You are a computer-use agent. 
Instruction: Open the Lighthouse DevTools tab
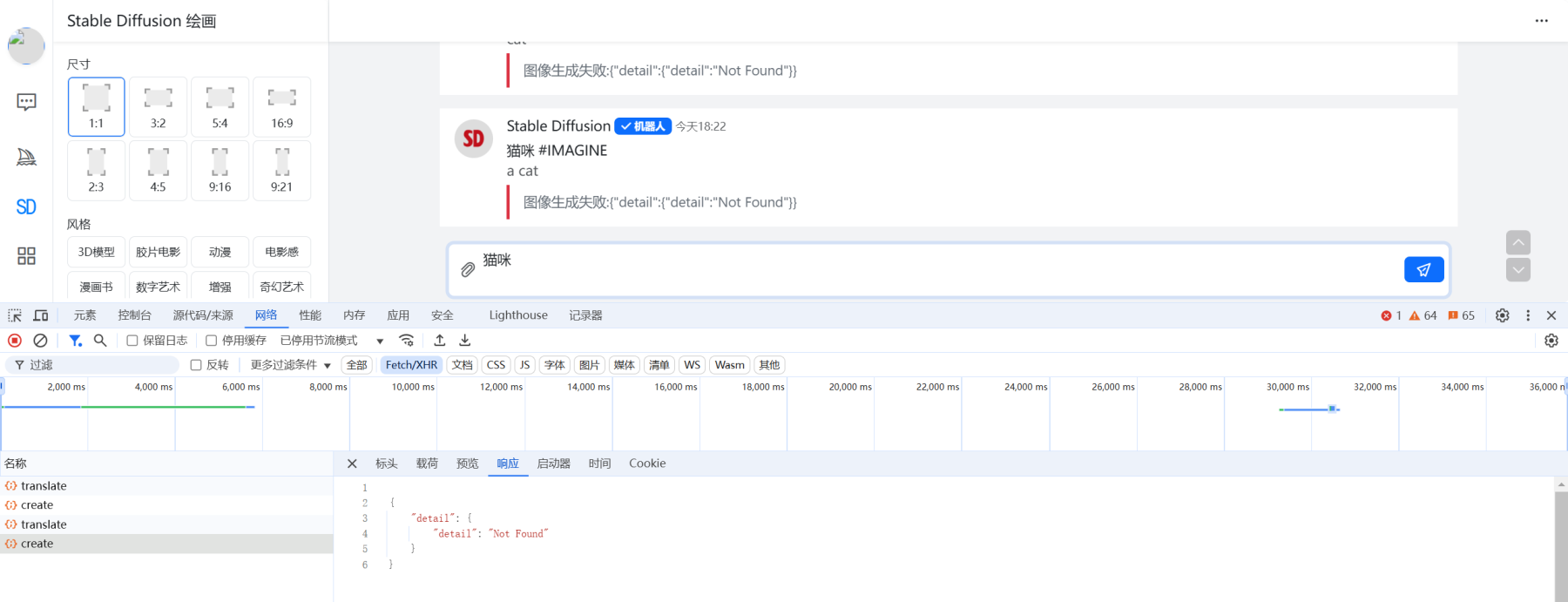[x=518, y=315]
